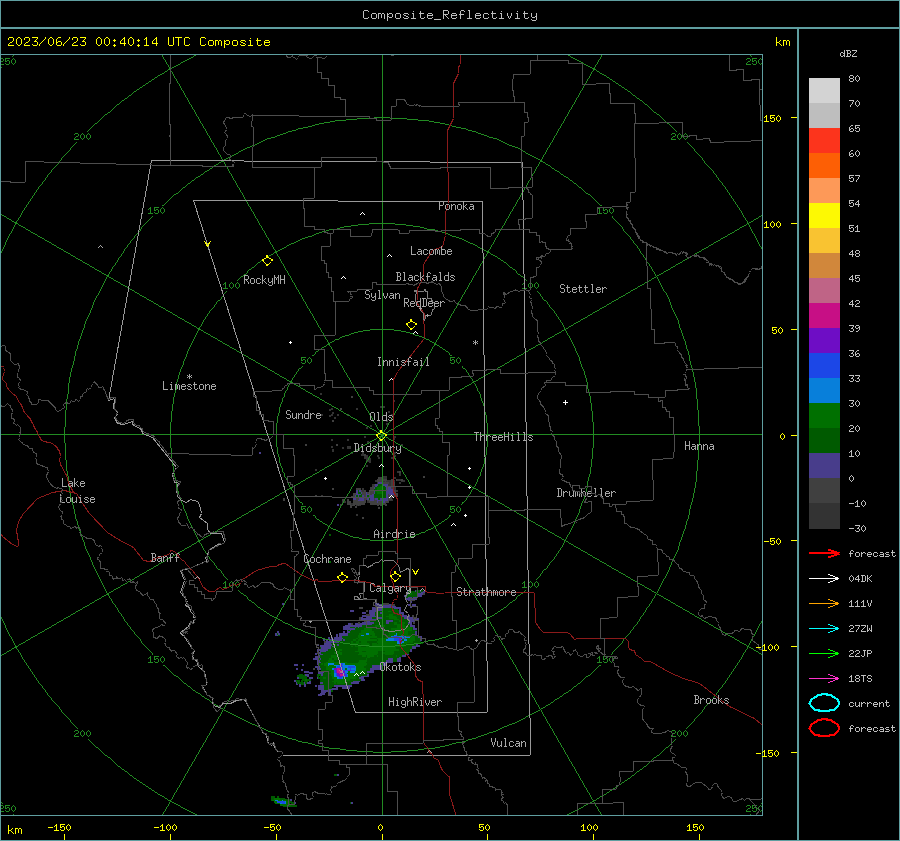This screenshot has height=841, width=900.
Task: Click the storm cell southwest of Okotoks
Action: (x=340, y=670)
